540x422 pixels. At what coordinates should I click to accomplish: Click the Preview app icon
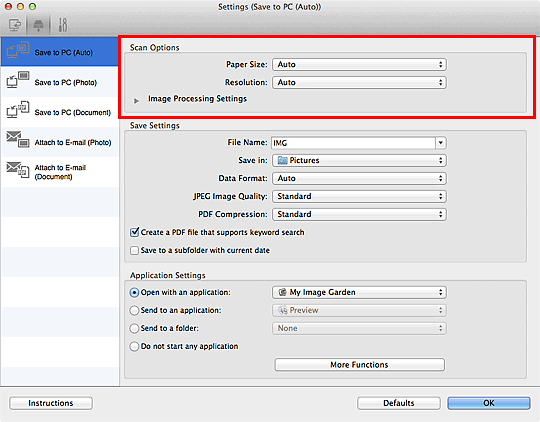point(283,310)
